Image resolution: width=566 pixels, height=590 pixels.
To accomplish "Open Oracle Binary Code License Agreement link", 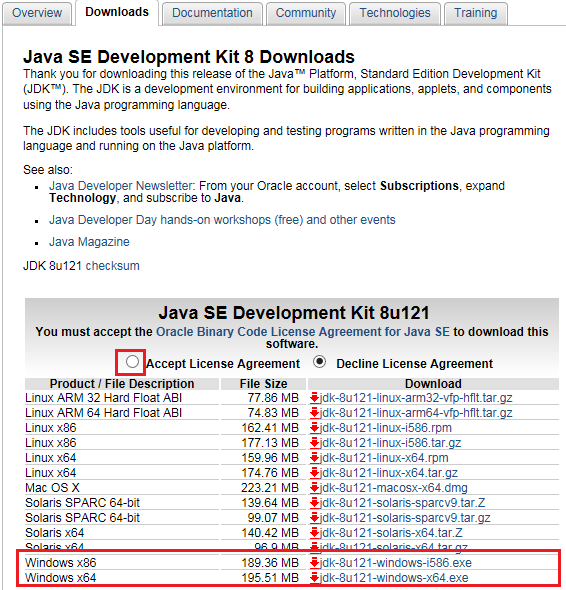I will 303,331.
